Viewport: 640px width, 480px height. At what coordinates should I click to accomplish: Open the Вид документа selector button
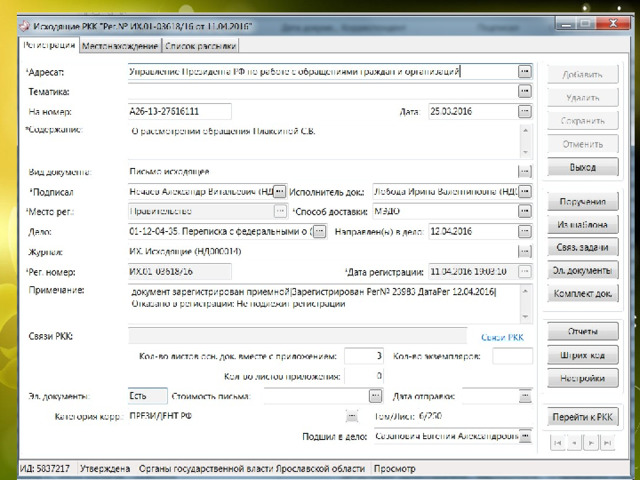(524, 171)
